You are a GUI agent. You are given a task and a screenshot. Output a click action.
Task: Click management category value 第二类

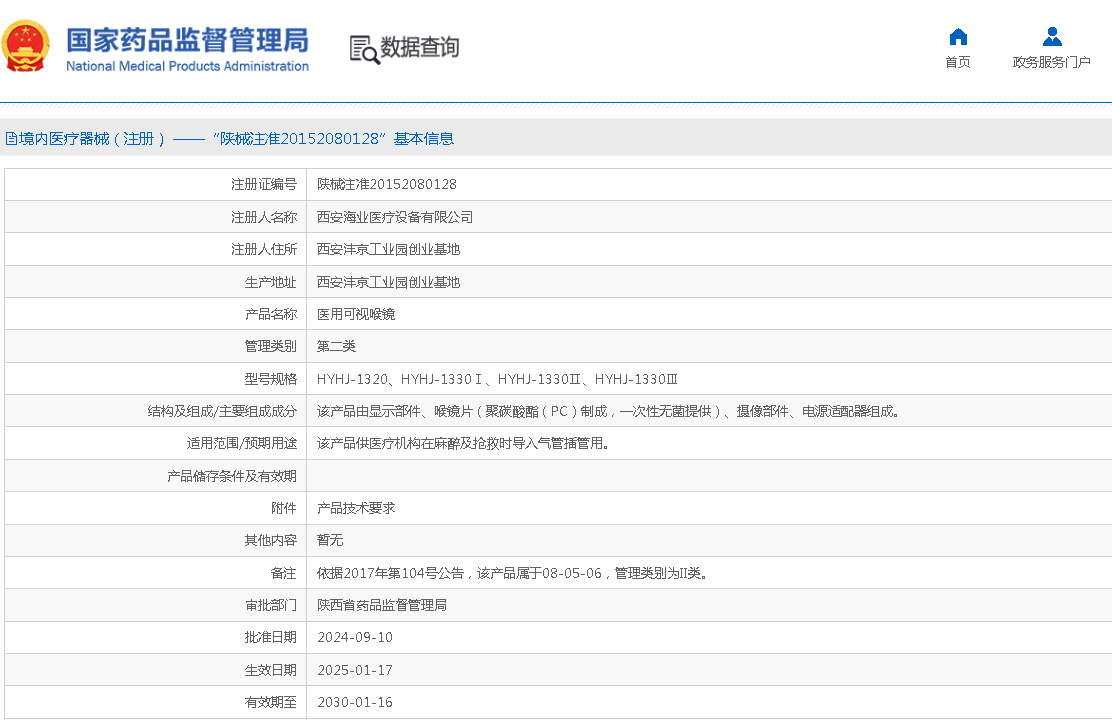click(336, 347)
